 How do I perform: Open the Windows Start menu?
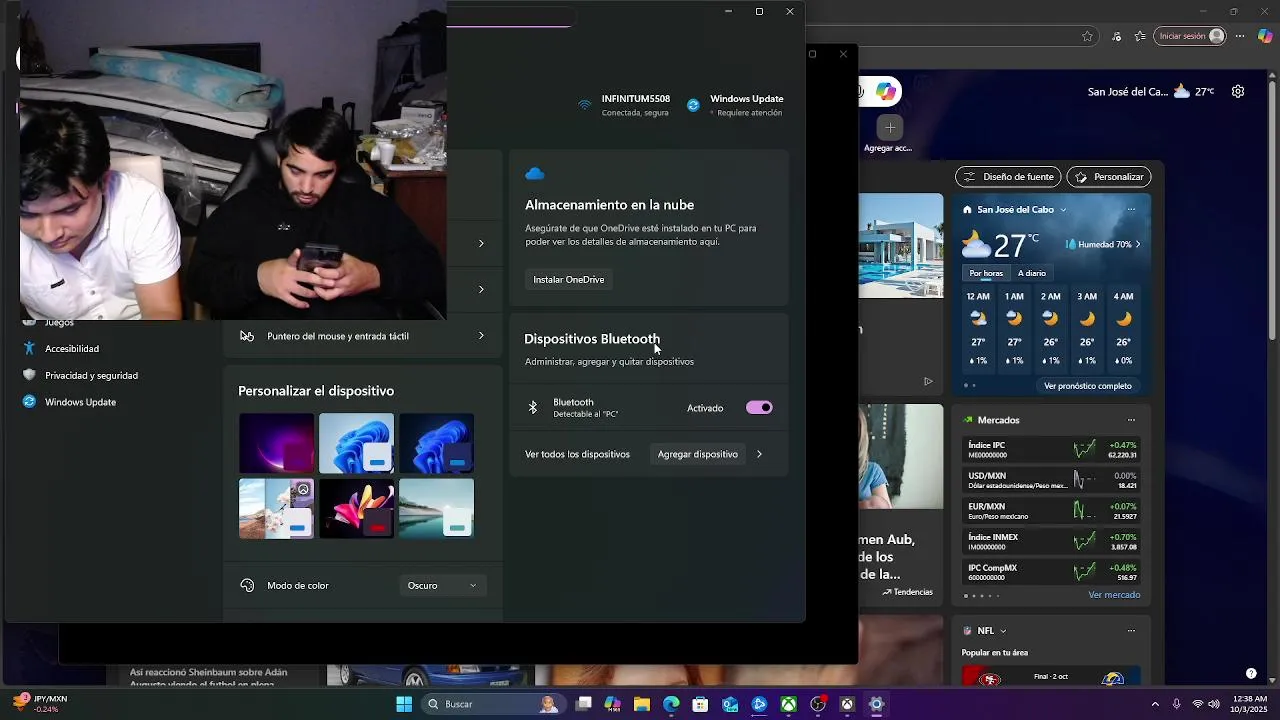404,704
